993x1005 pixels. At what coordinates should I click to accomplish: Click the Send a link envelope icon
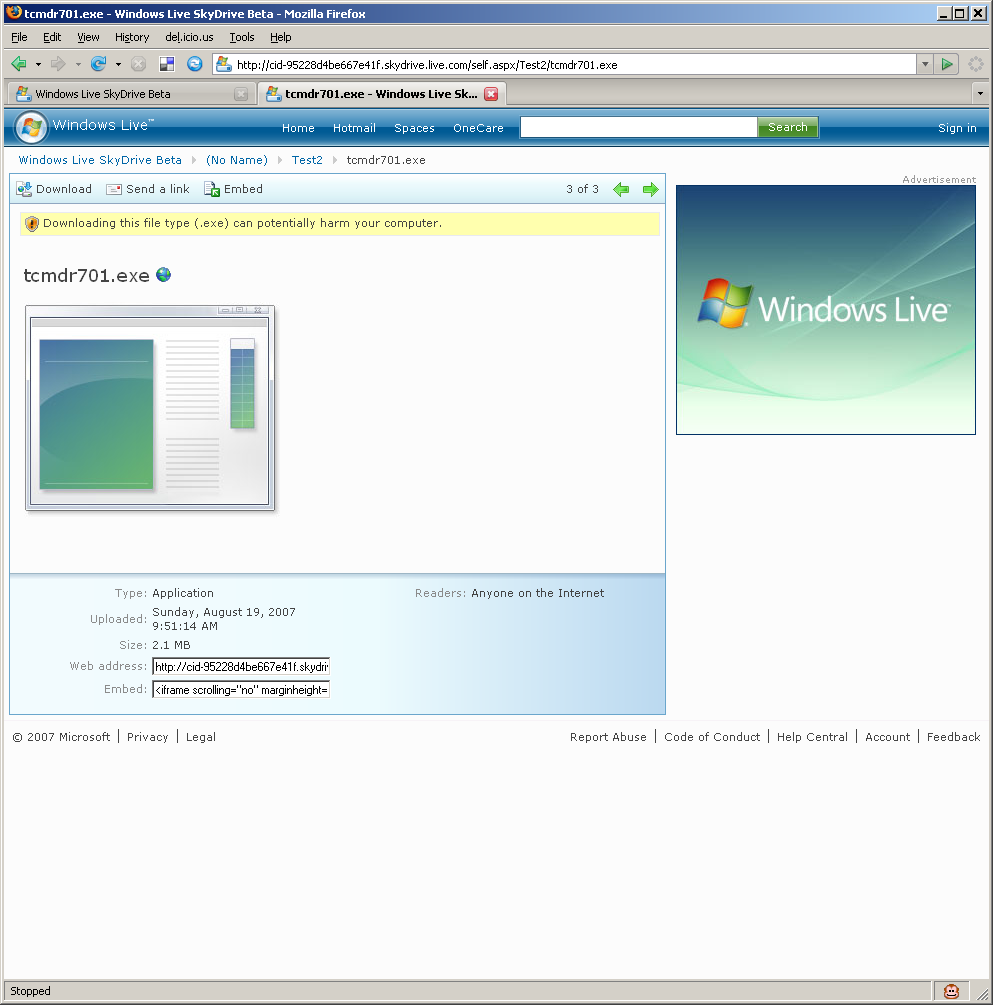click(114, 189)
